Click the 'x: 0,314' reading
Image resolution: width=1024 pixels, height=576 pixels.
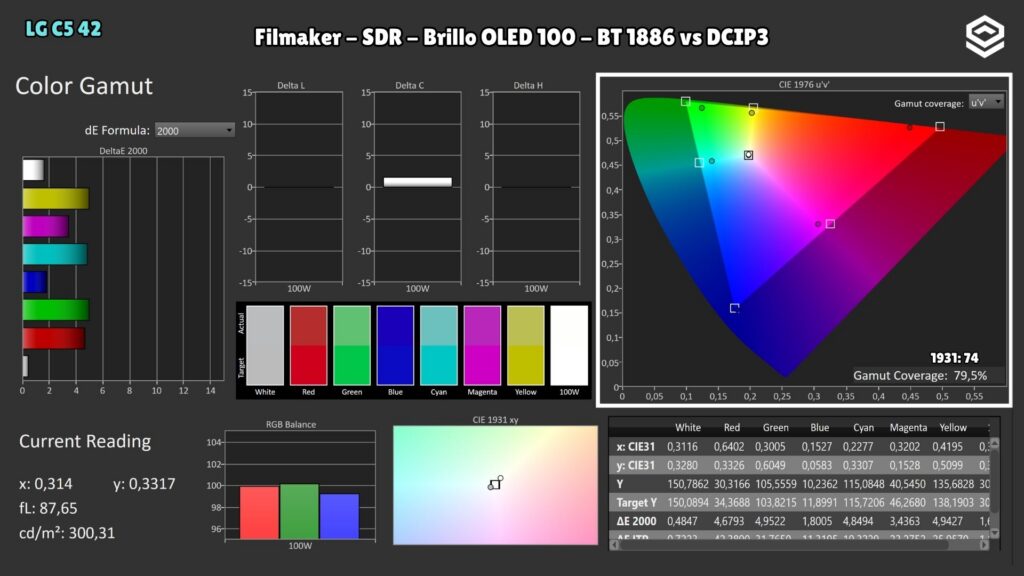tap(46, 484)
